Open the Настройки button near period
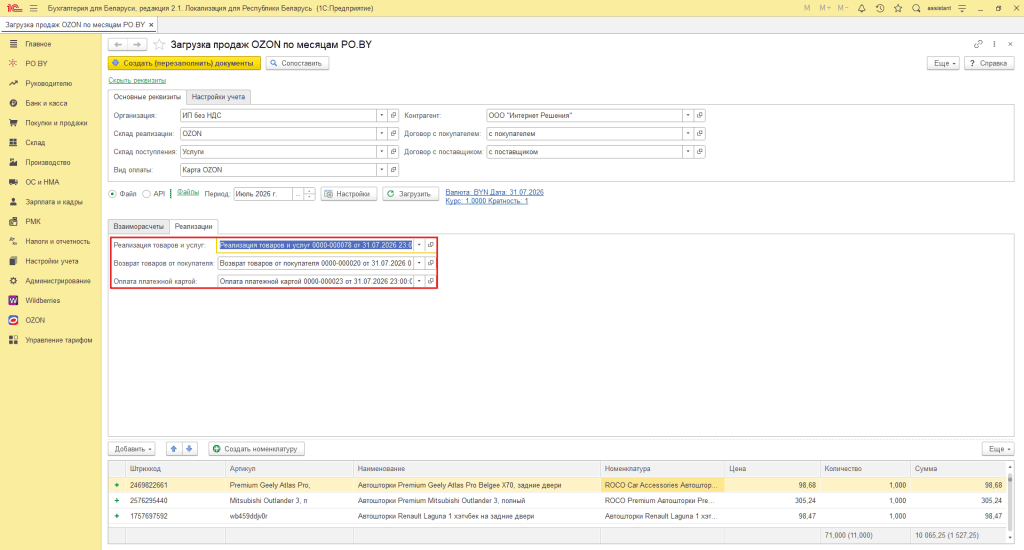Screen dimensions: 1024x550 [x=349, y=194]
